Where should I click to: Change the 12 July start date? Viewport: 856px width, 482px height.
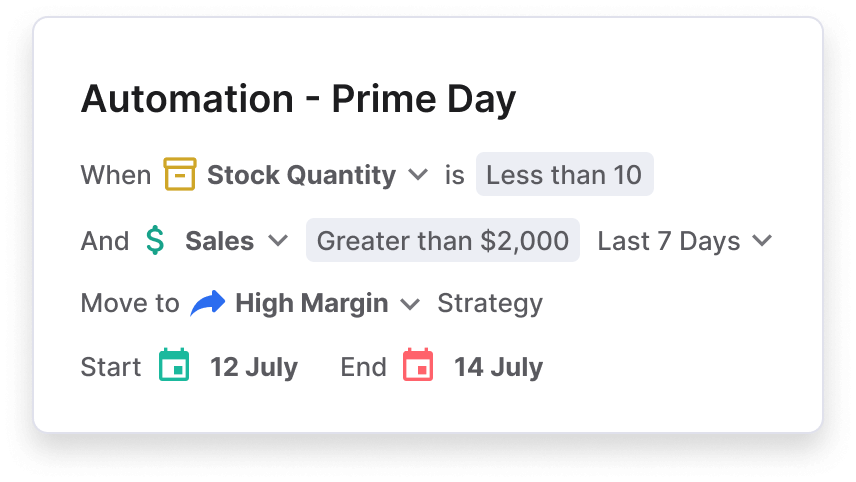pos(254,367)
